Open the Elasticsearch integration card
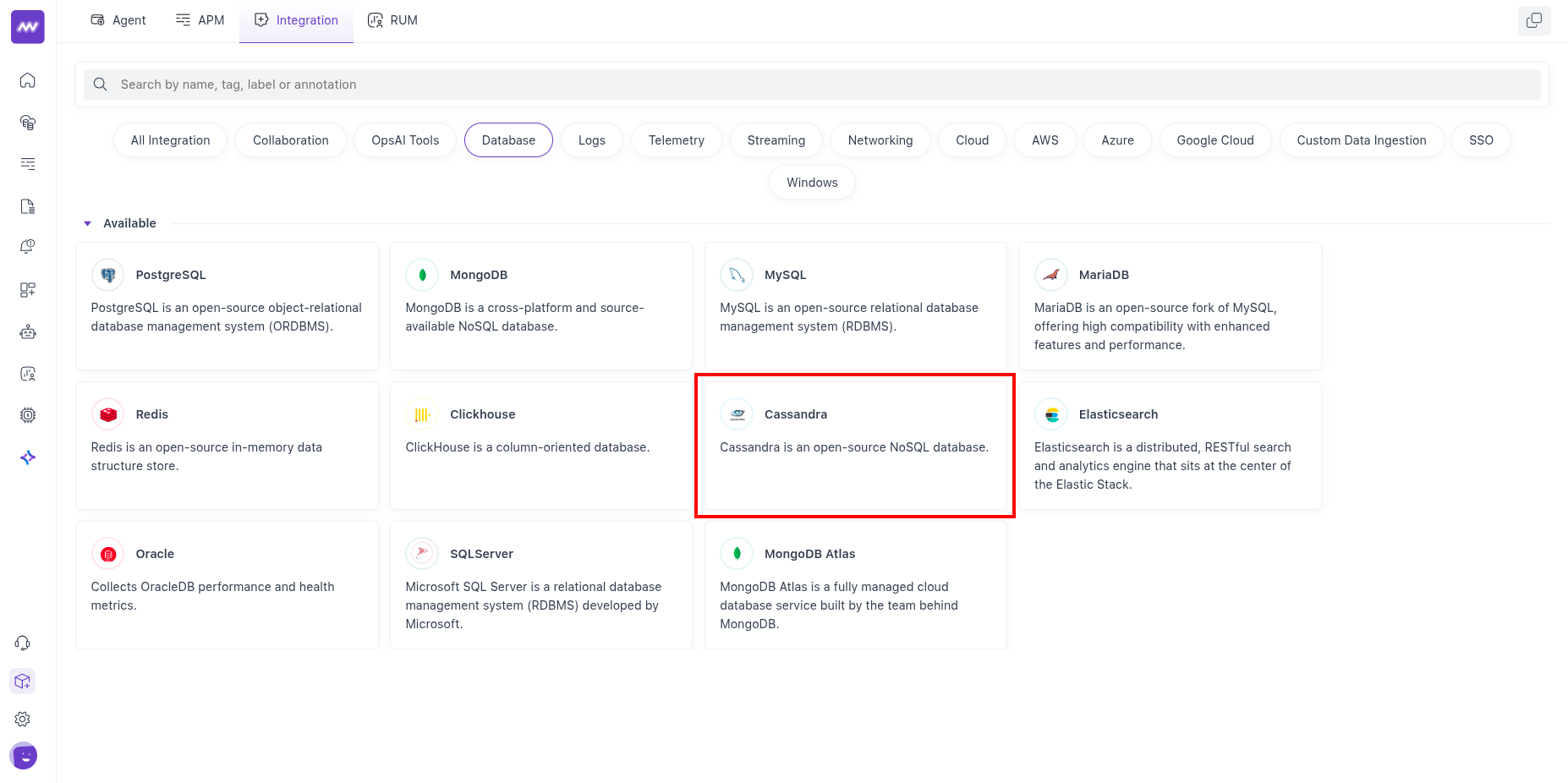Screen dimensions: 1568x783 (x=1169, y=446)
